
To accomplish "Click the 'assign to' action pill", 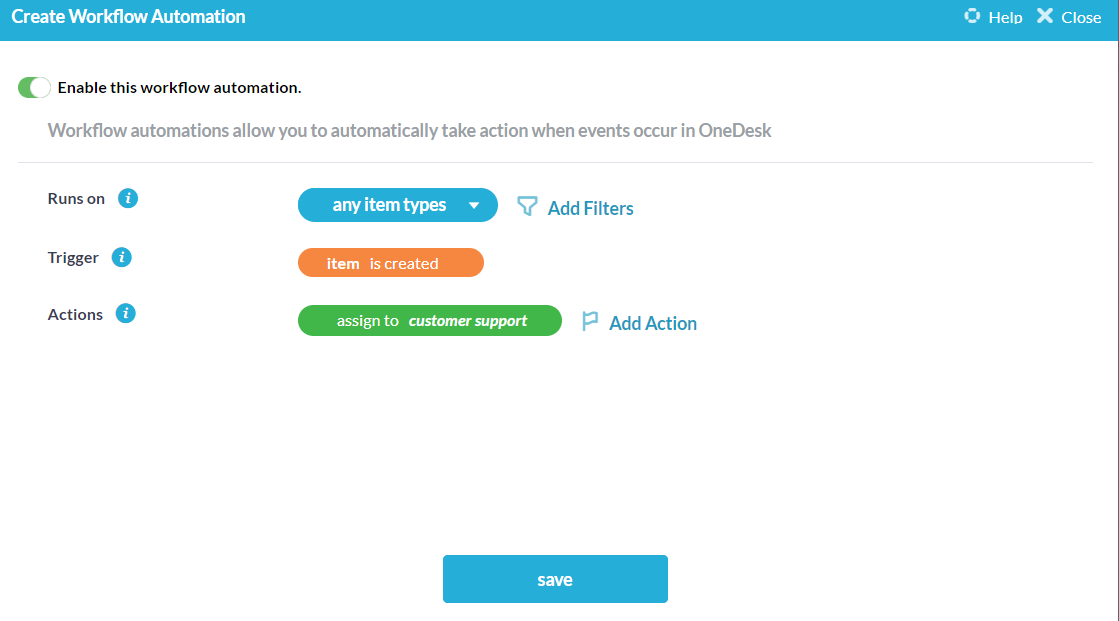I will (367, 321).
